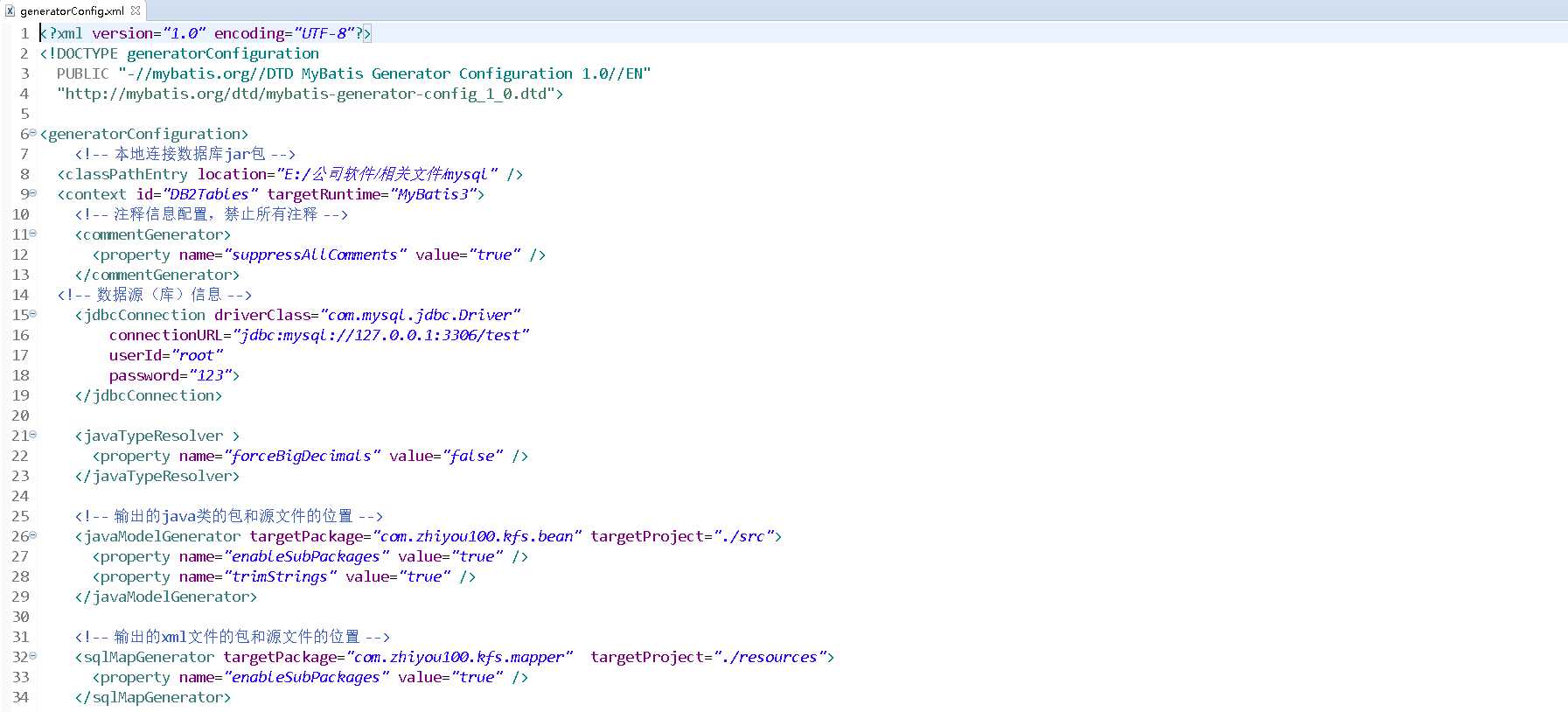Click the closing jdbcConnection tag on line 19
The height and width of the screenshot is (712, 1568).
click(x=149, y=395)
